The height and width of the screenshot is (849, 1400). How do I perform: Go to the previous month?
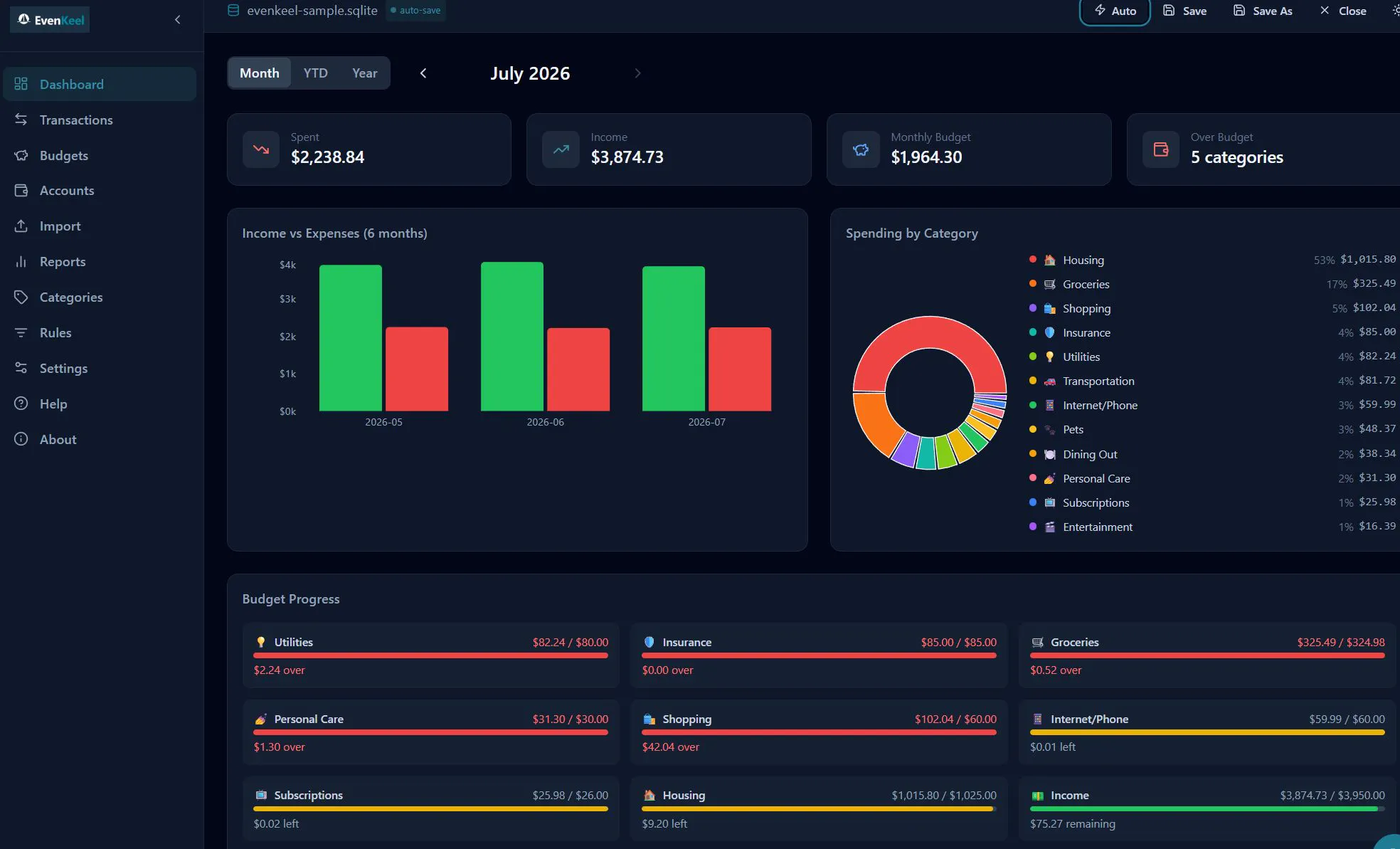[x=423, y=73]
